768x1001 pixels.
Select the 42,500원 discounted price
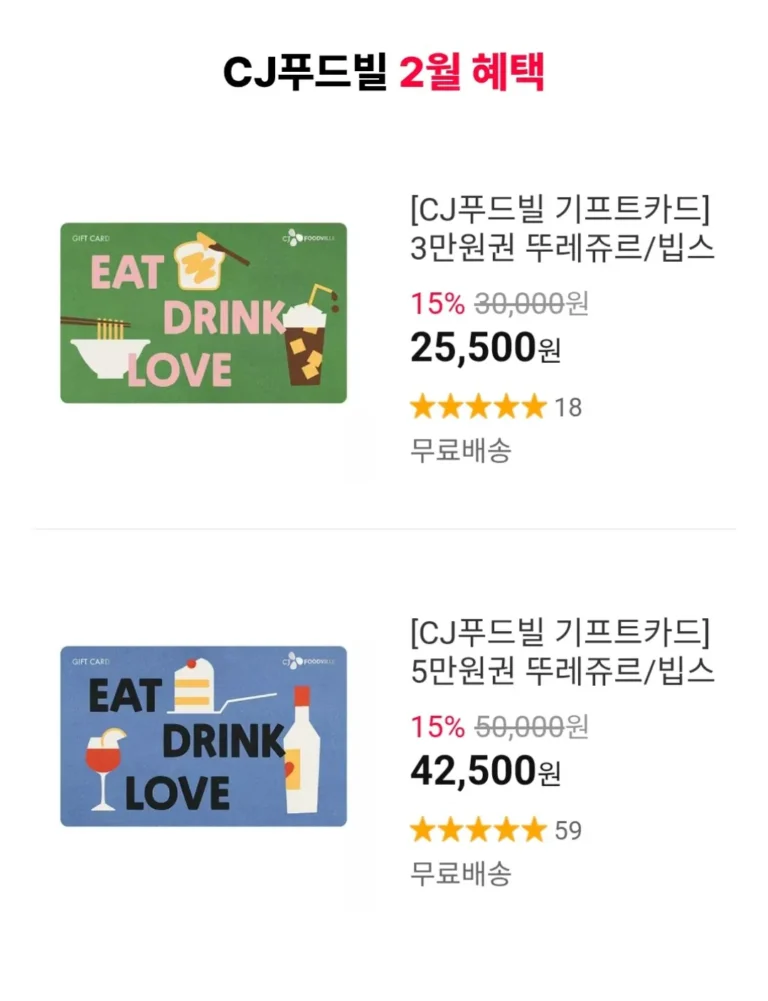tap(486, 771)
